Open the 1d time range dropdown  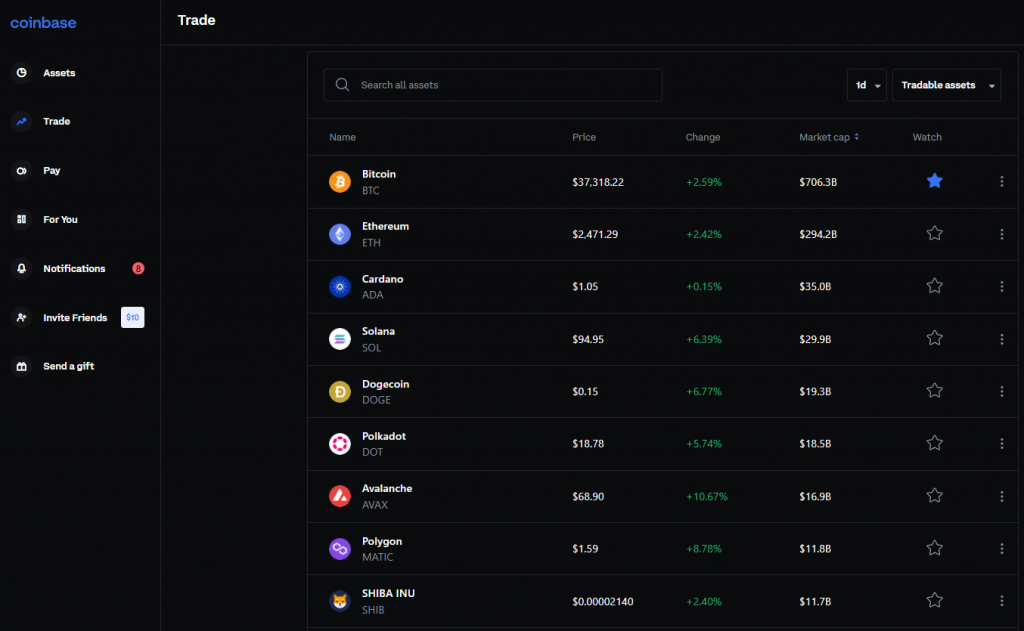pos(867,85)
